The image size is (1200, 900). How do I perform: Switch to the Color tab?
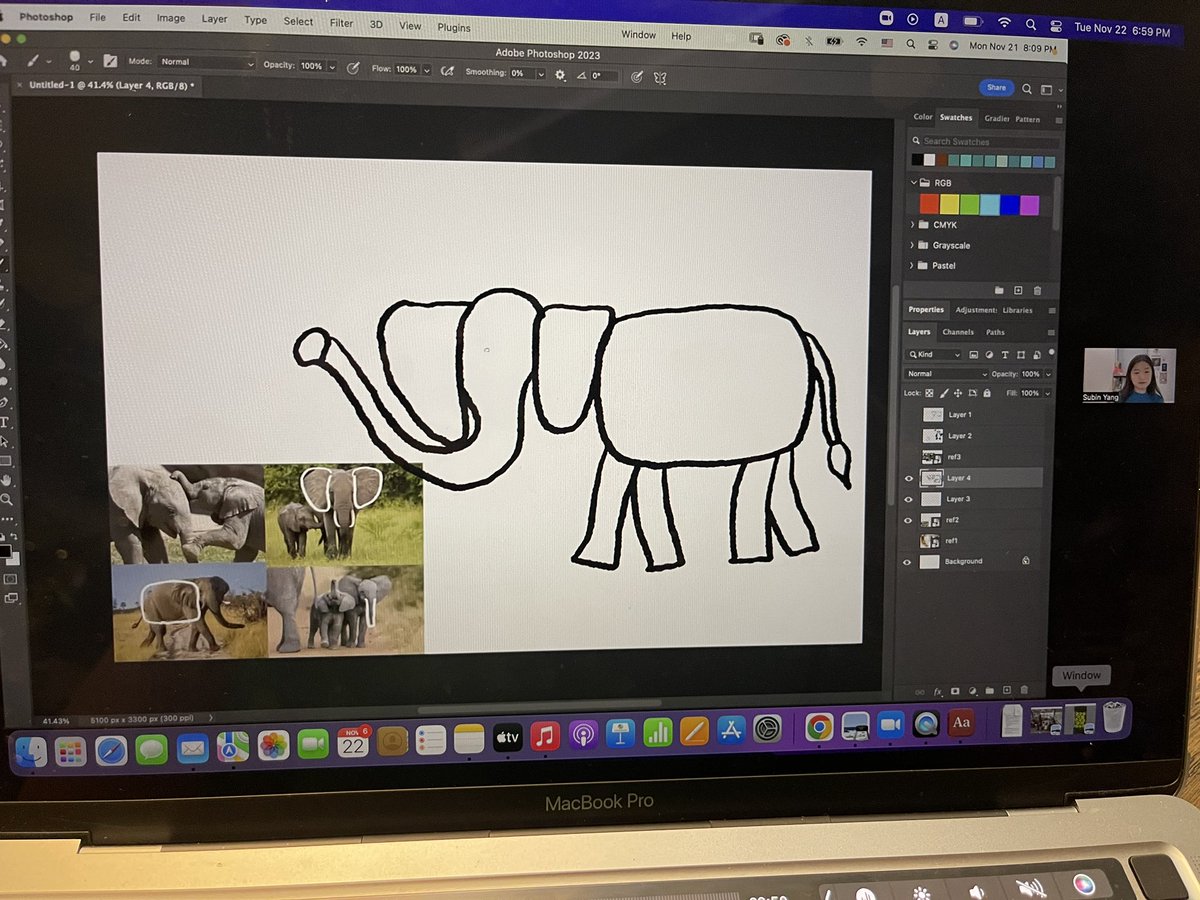(x=923, y=117)
